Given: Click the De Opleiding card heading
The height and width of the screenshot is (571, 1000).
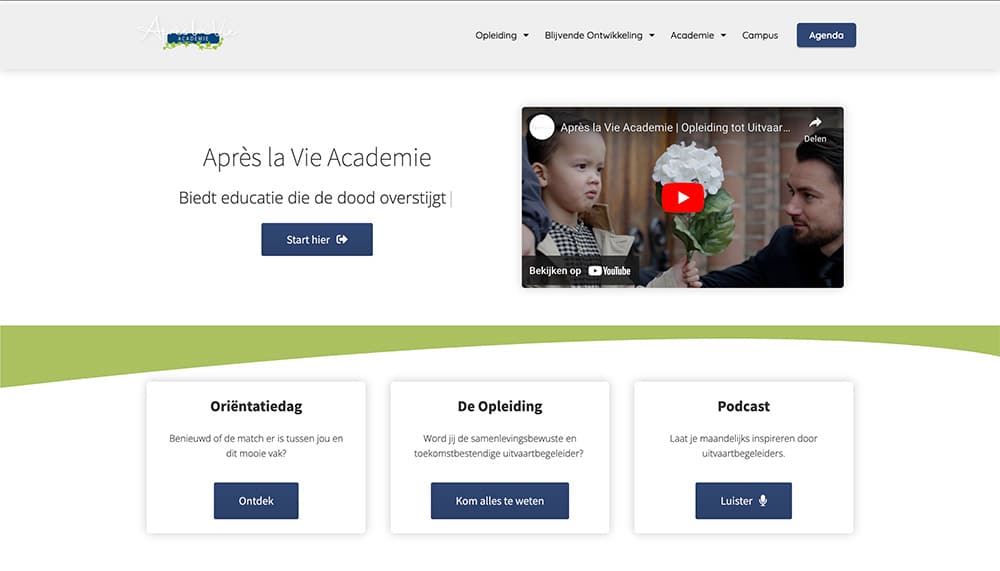Looking at the screenshot, I should tap(499, 406).
